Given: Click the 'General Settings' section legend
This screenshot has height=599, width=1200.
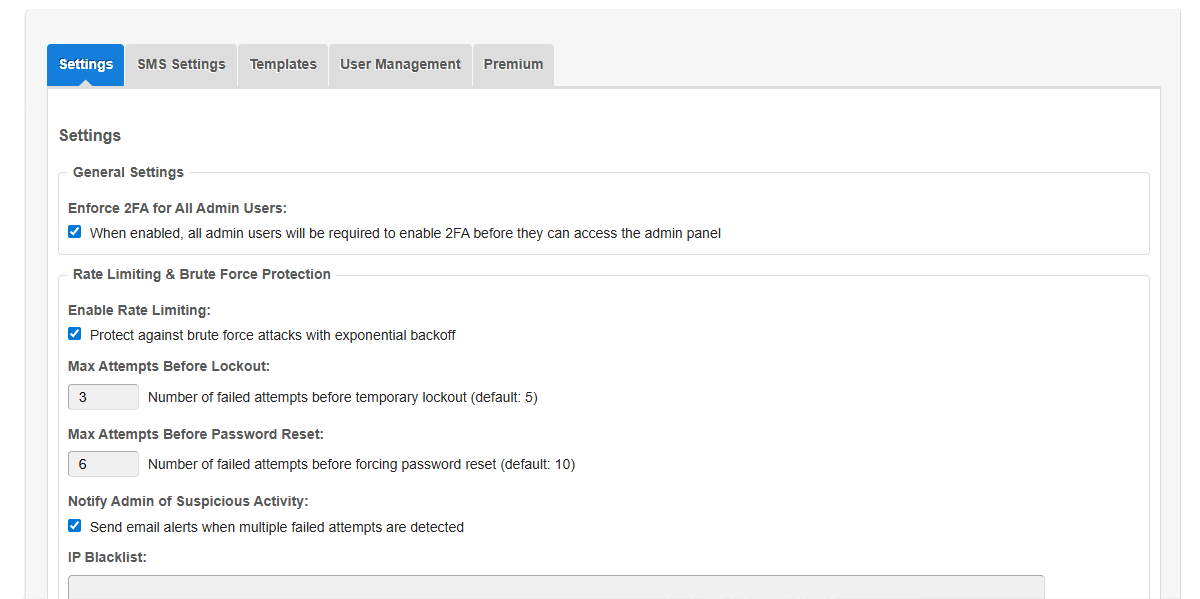Looking at the screenshot, I should point(128,172).
